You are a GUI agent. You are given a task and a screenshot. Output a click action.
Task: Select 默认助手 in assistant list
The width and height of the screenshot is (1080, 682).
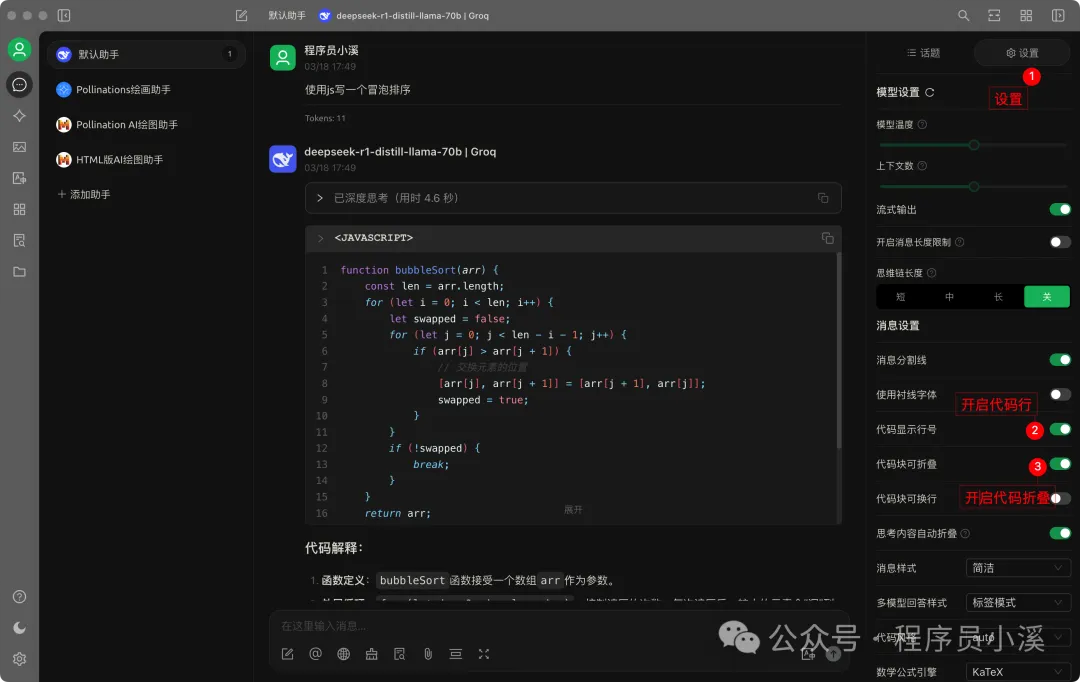(x=147, y=54)
